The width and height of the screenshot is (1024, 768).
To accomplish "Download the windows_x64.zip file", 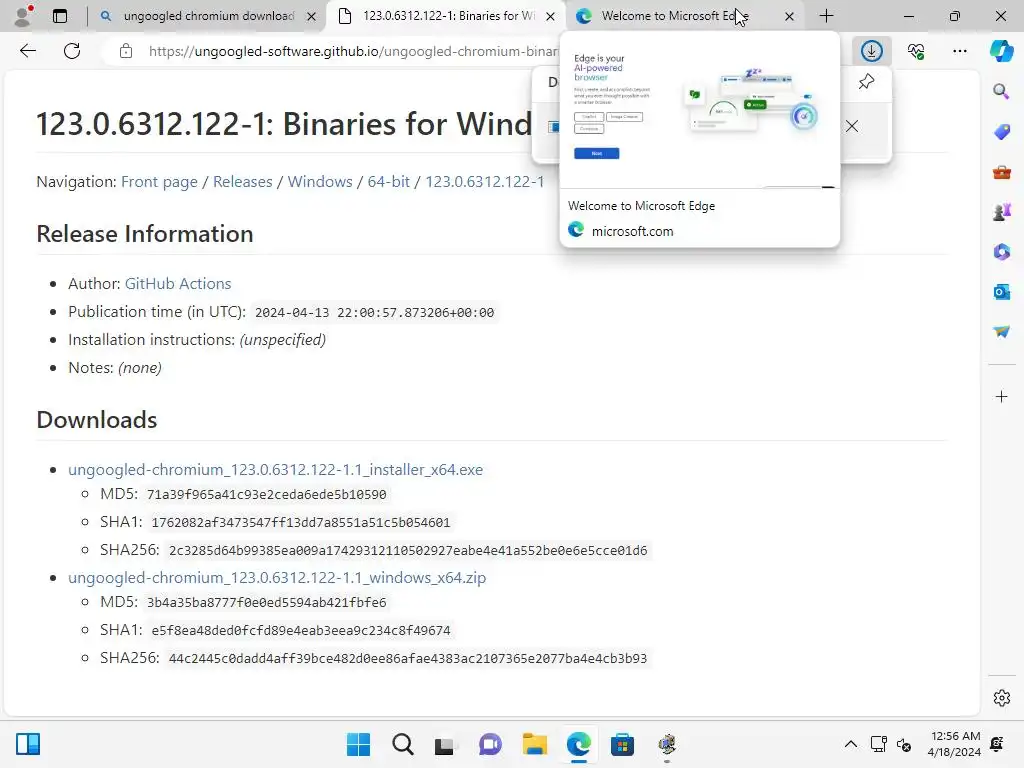I will pyautogui.click(x=277, y=577).
